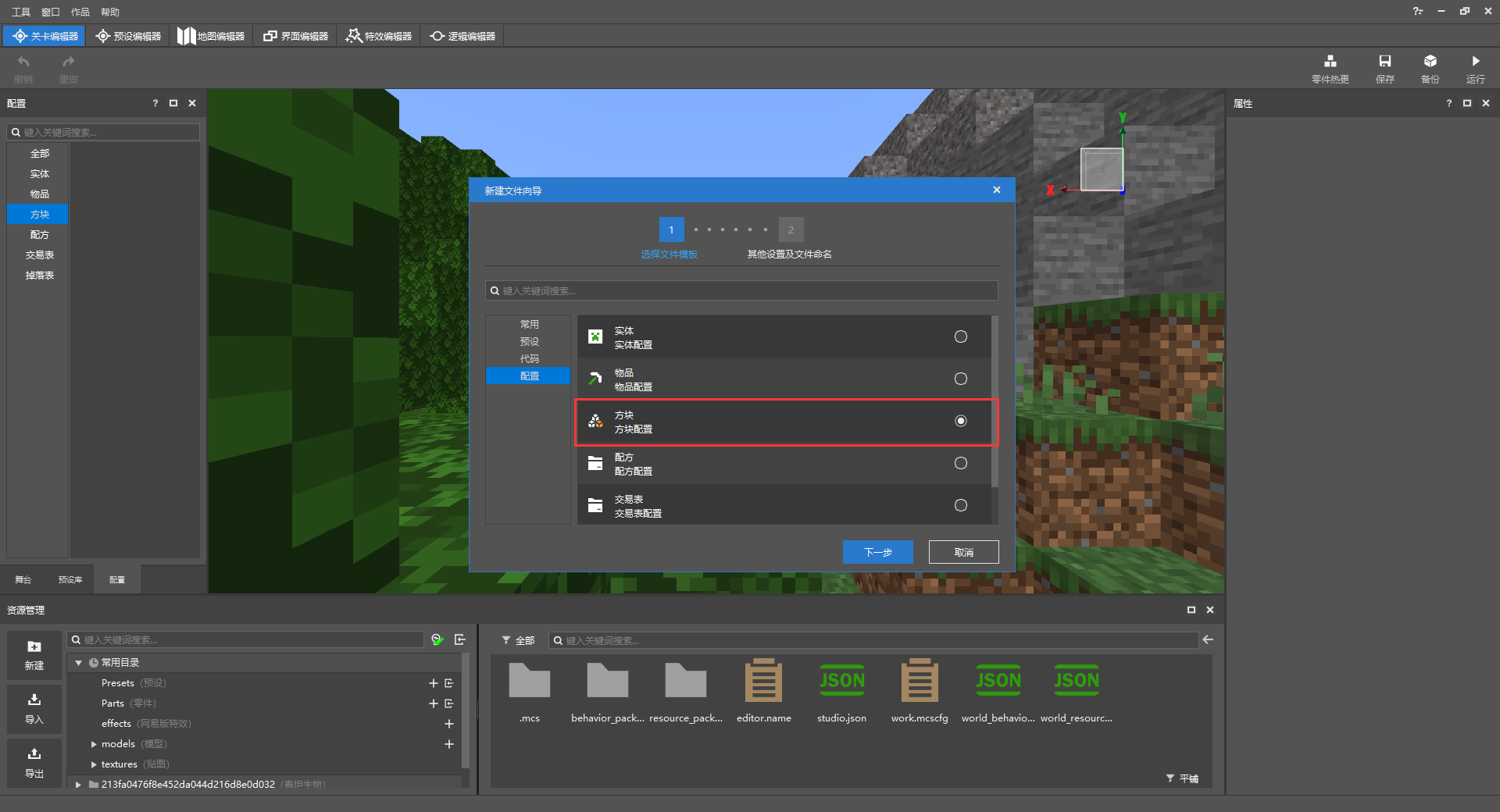Click the 备份 backup icon
1500x812 pixels.
[x=1430, y=61]
